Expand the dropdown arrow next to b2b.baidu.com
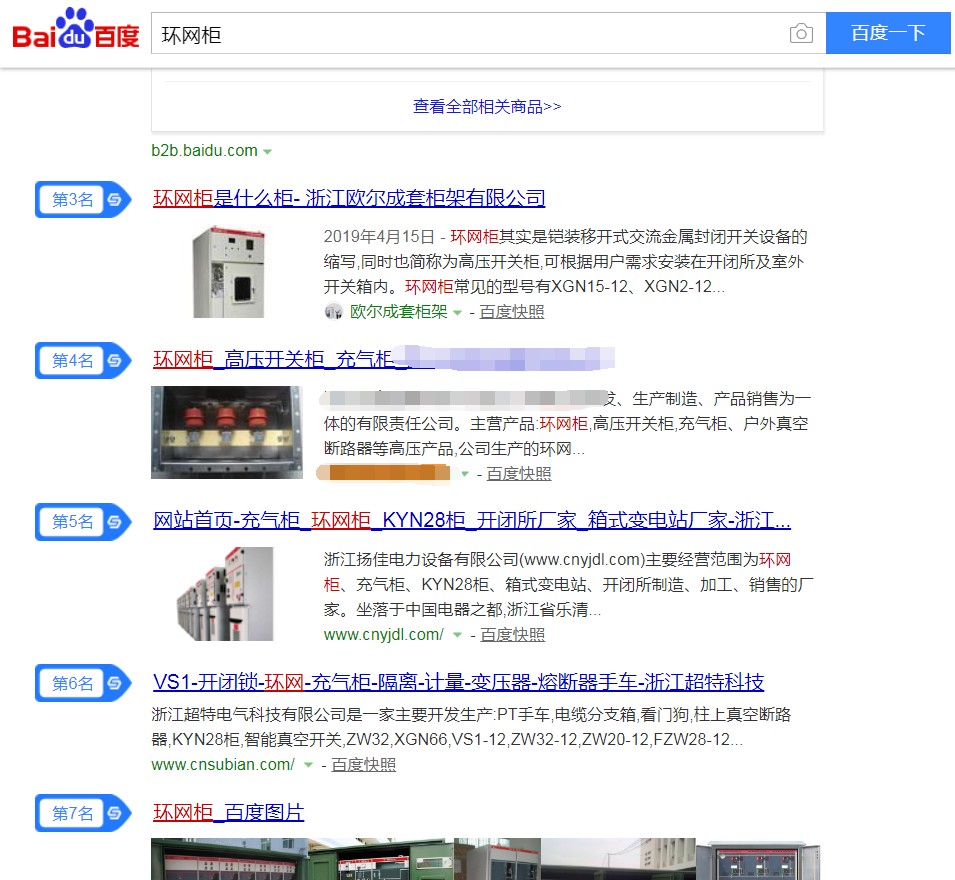955x880 pixels. [x=267, y=152]
